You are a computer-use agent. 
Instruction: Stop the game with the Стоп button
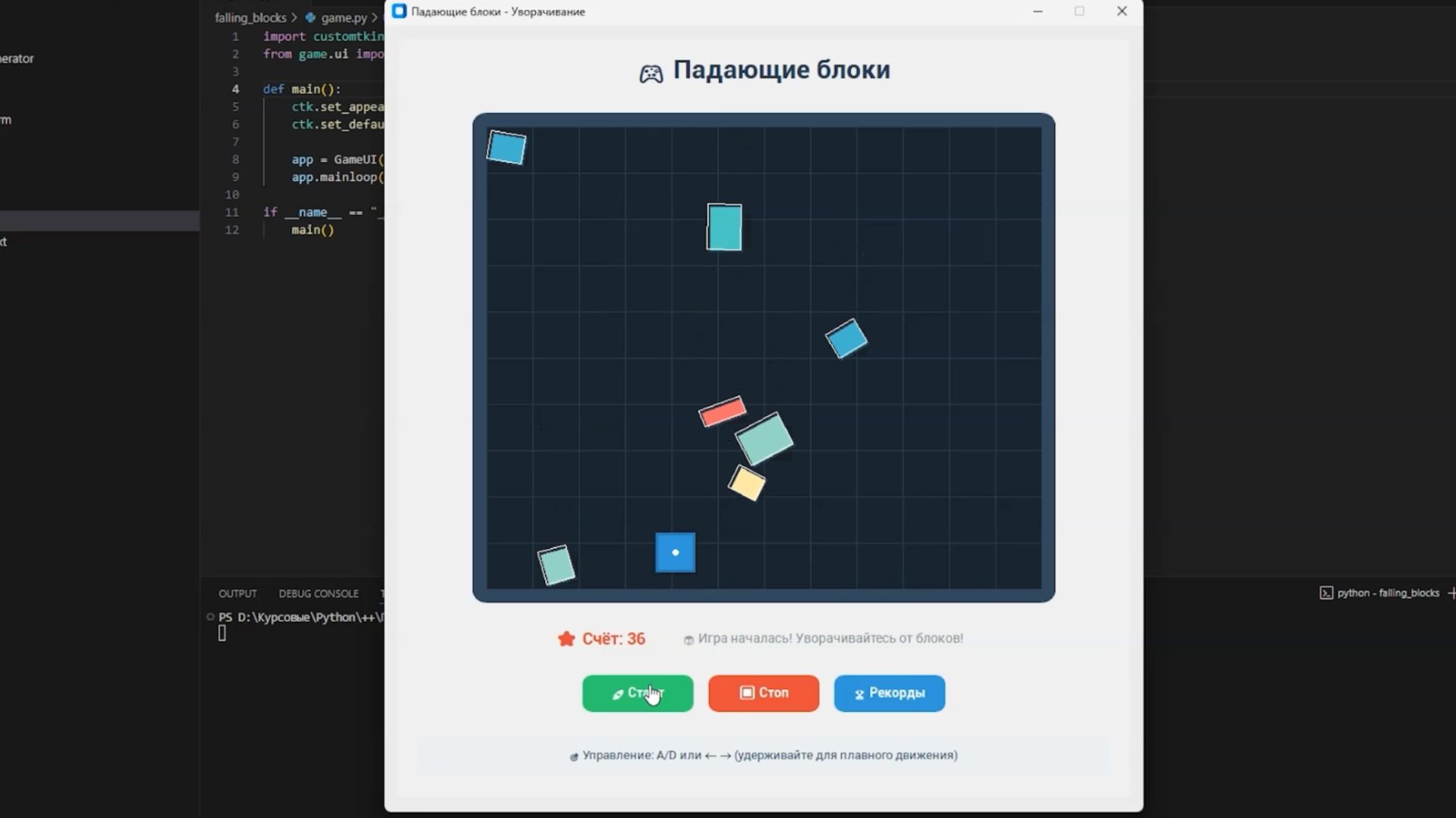coord(763,693)
